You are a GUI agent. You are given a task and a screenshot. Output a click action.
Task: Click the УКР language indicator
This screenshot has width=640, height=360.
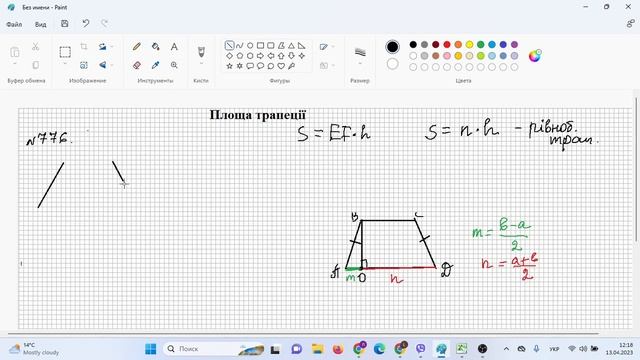pos(554,349)
